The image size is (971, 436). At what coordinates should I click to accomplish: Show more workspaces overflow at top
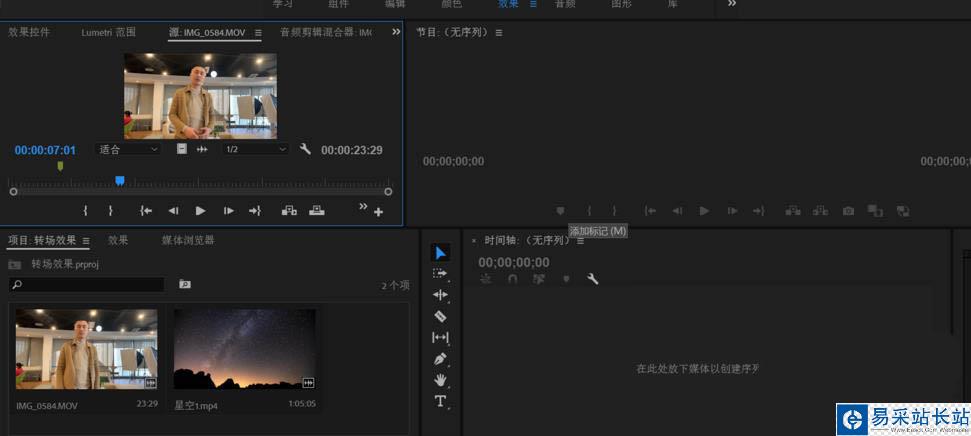[x=732, y=4]
